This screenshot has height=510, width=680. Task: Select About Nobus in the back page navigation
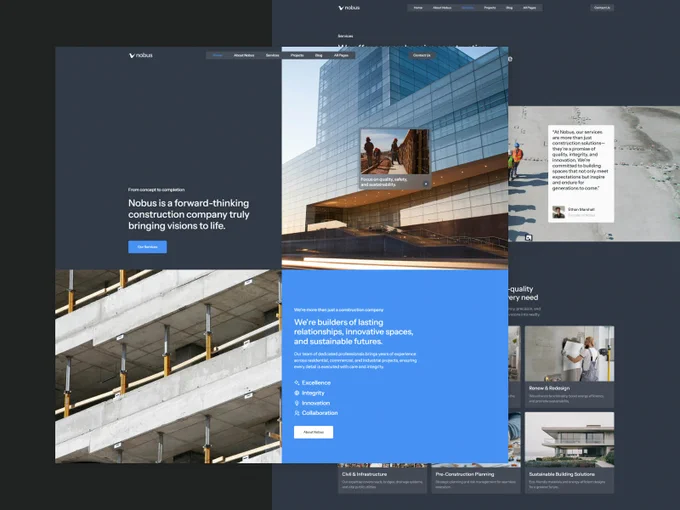tap(442, 8)
